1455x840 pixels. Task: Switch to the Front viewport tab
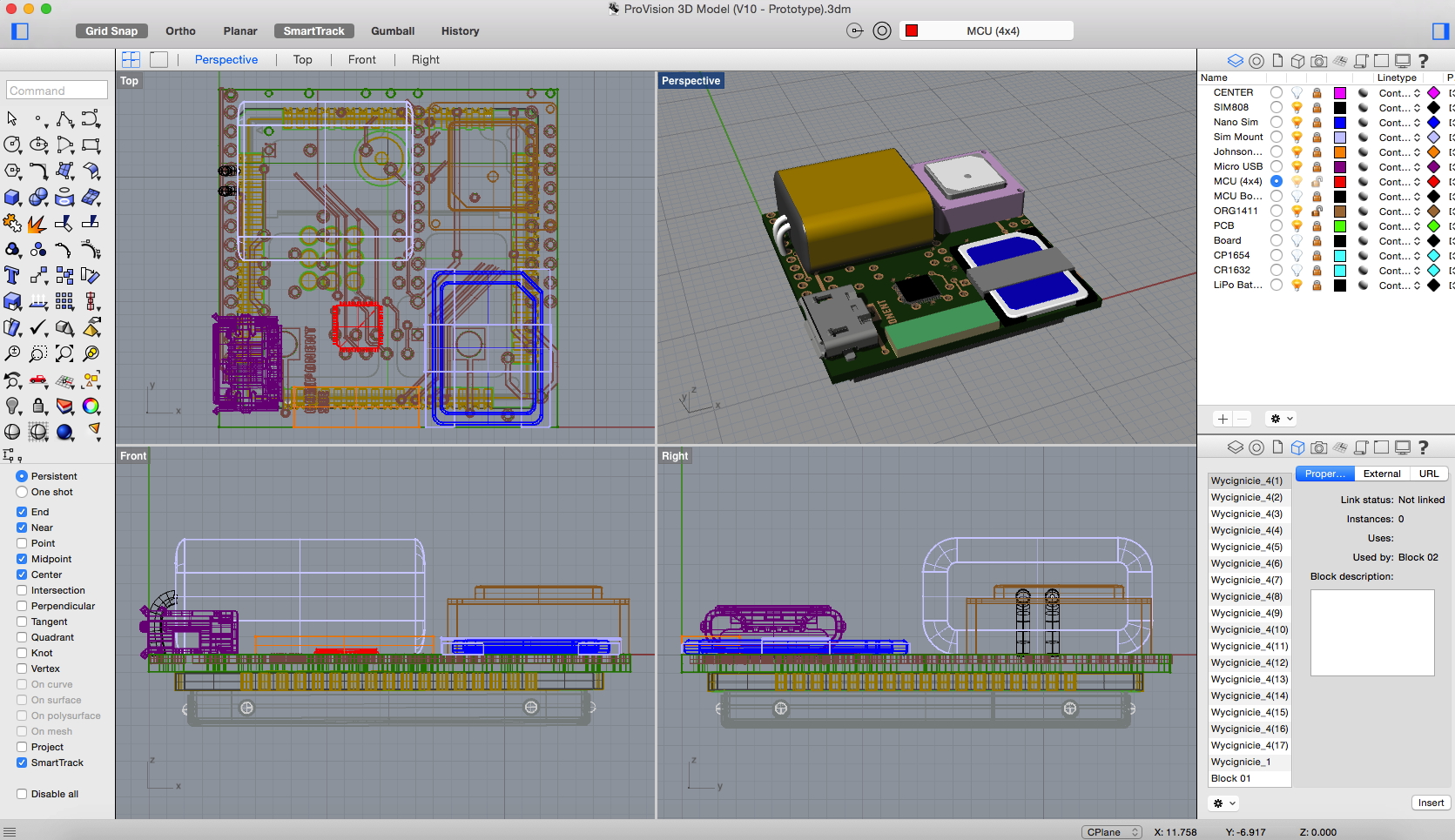pyautogui.click(x=361, y=59)
